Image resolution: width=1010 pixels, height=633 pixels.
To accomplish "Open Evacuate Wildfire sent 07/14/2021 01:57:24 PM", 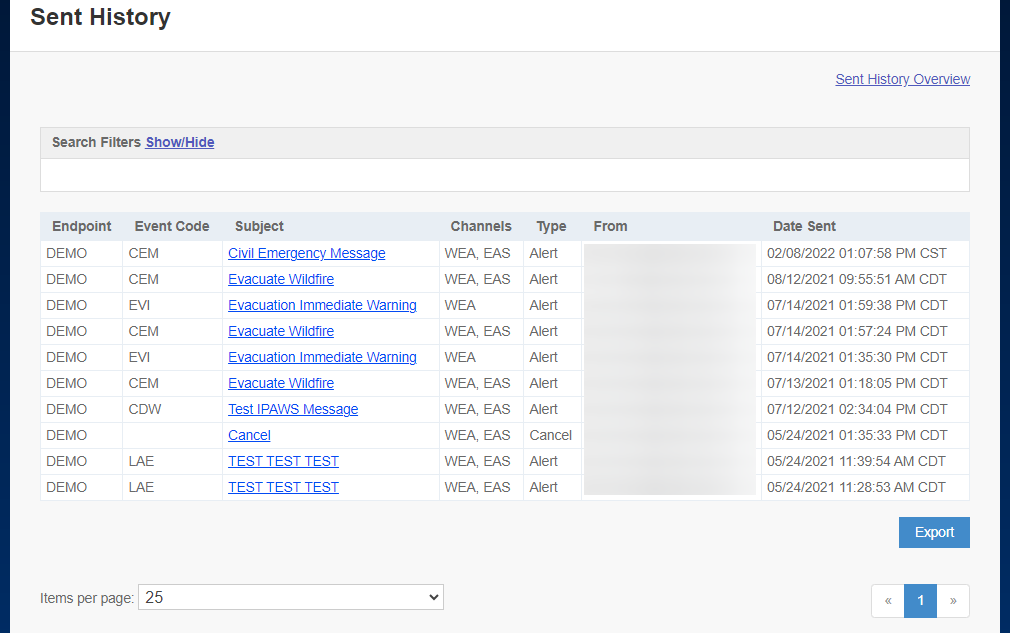I will pyautogui.click(x=281, y=331).
